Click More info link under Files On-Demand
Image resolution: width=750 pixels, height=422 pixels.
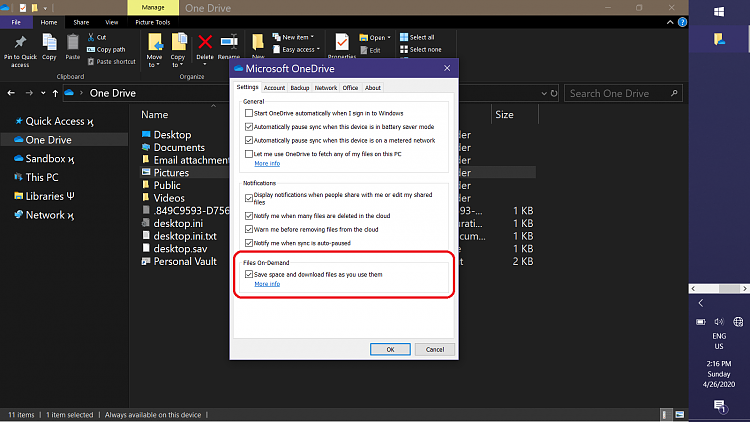[x=267, y=284]
